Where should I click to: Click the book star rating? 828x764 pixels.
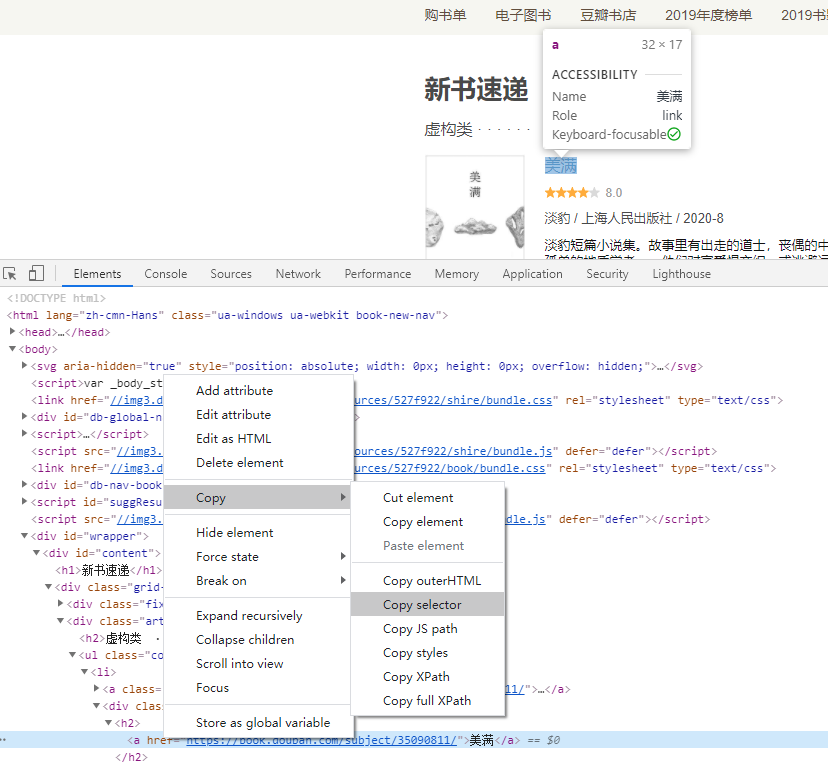tap(572, 192)
